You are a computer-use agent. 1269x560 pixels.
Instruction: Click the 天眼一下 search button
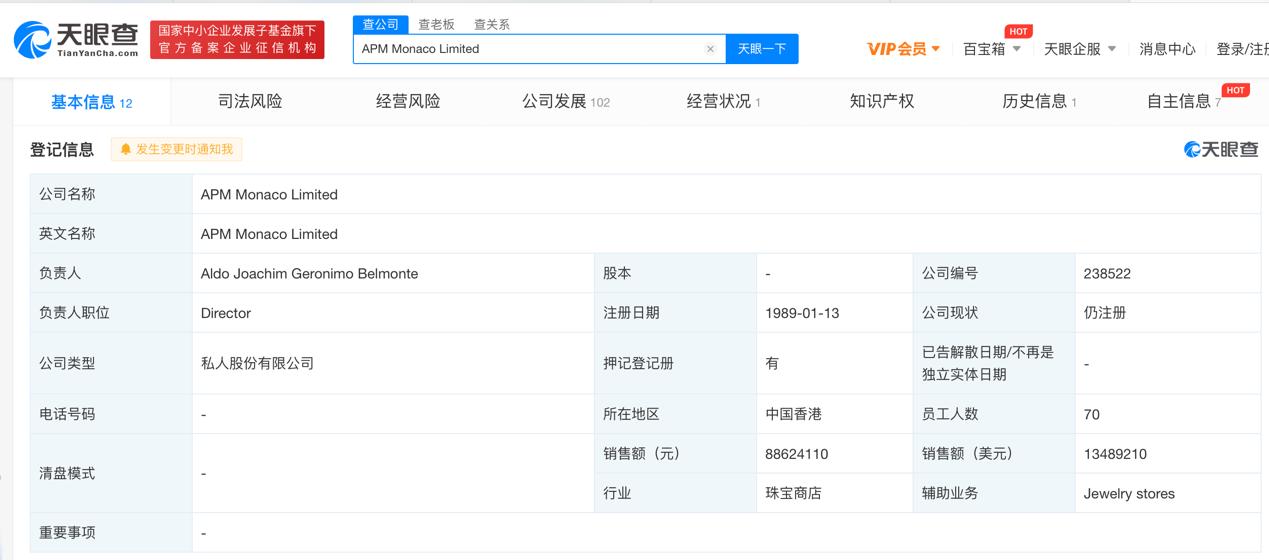[762, 49]
